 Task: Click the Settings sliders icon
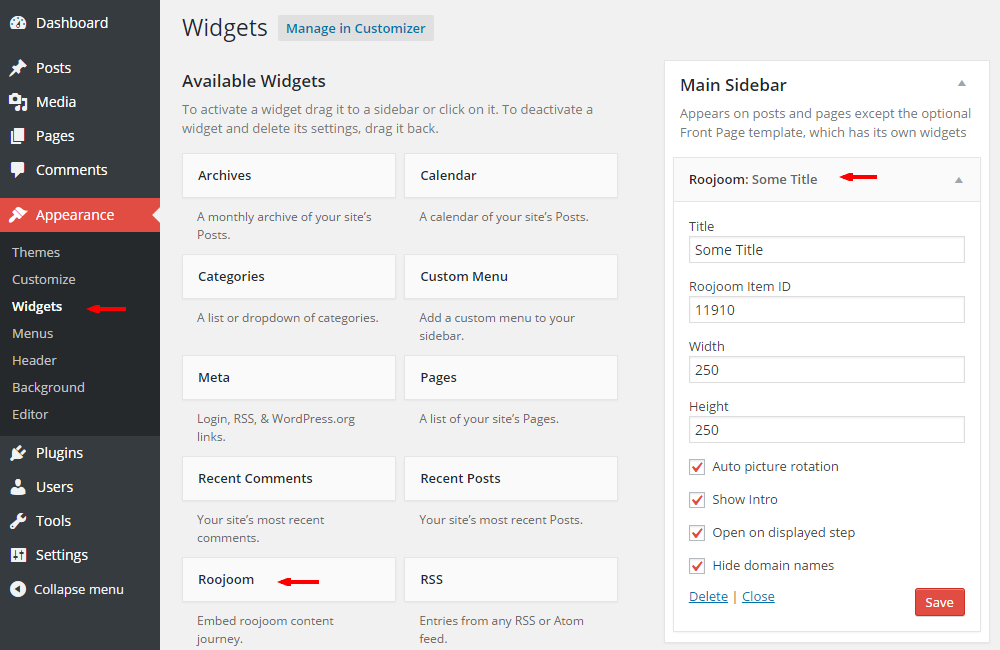click(x=18, y=555)
